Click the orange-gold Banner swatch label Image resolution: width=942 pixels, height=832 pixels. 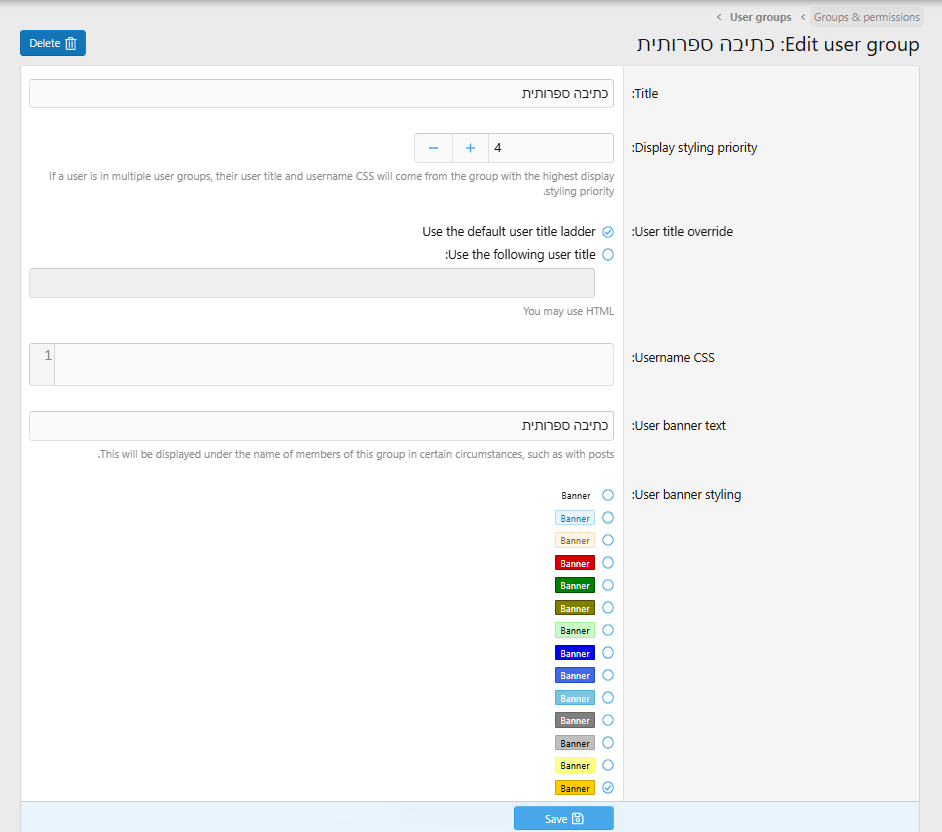(x=575, y=788)
